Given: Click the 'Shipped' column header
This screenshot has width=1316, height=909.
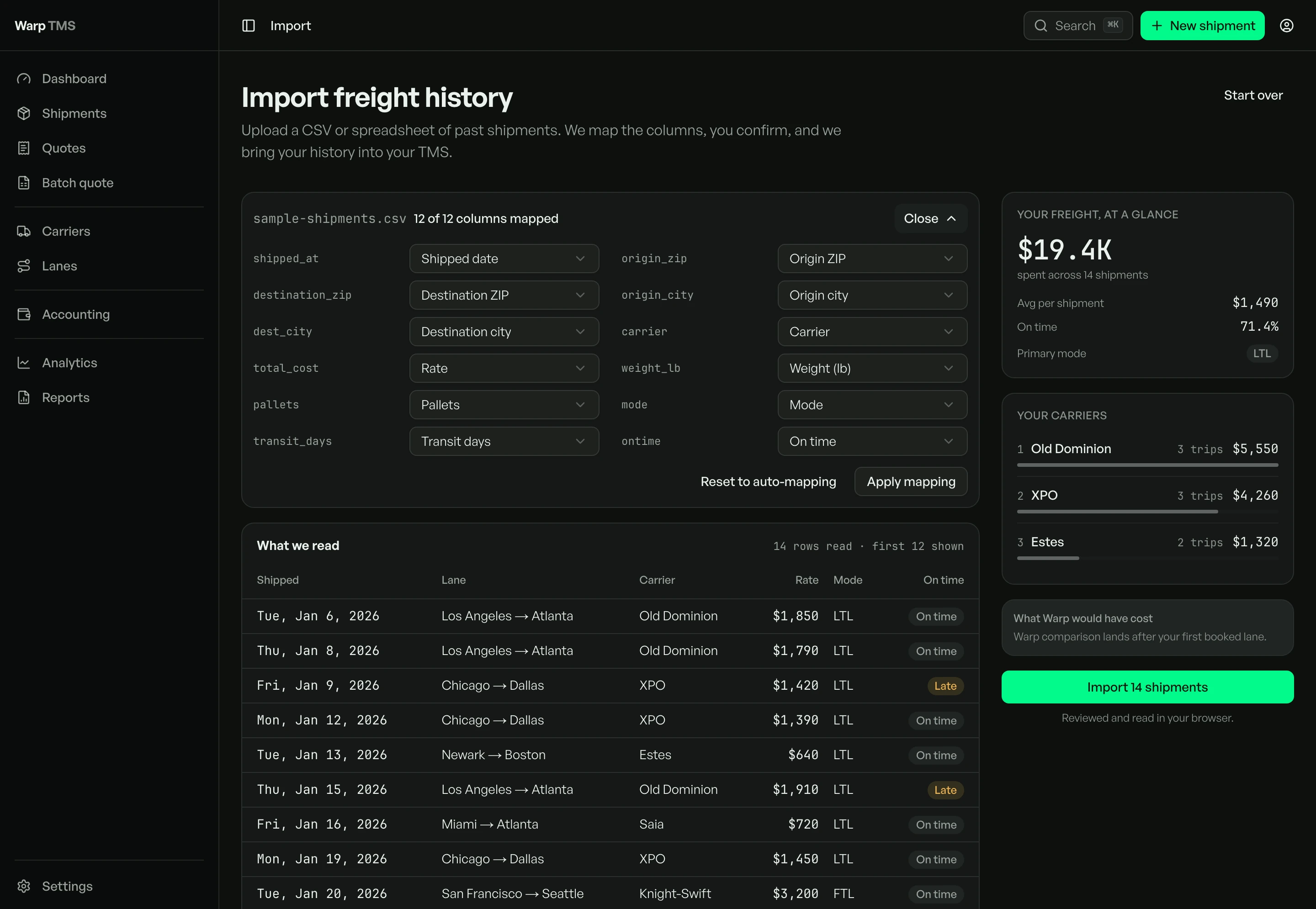Looking at the screenshot, I should (277, 581).
